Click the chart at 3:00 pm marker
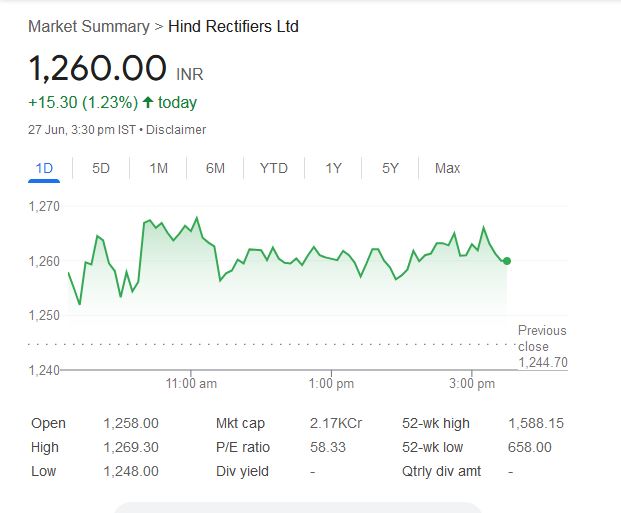 click(472, 383)
